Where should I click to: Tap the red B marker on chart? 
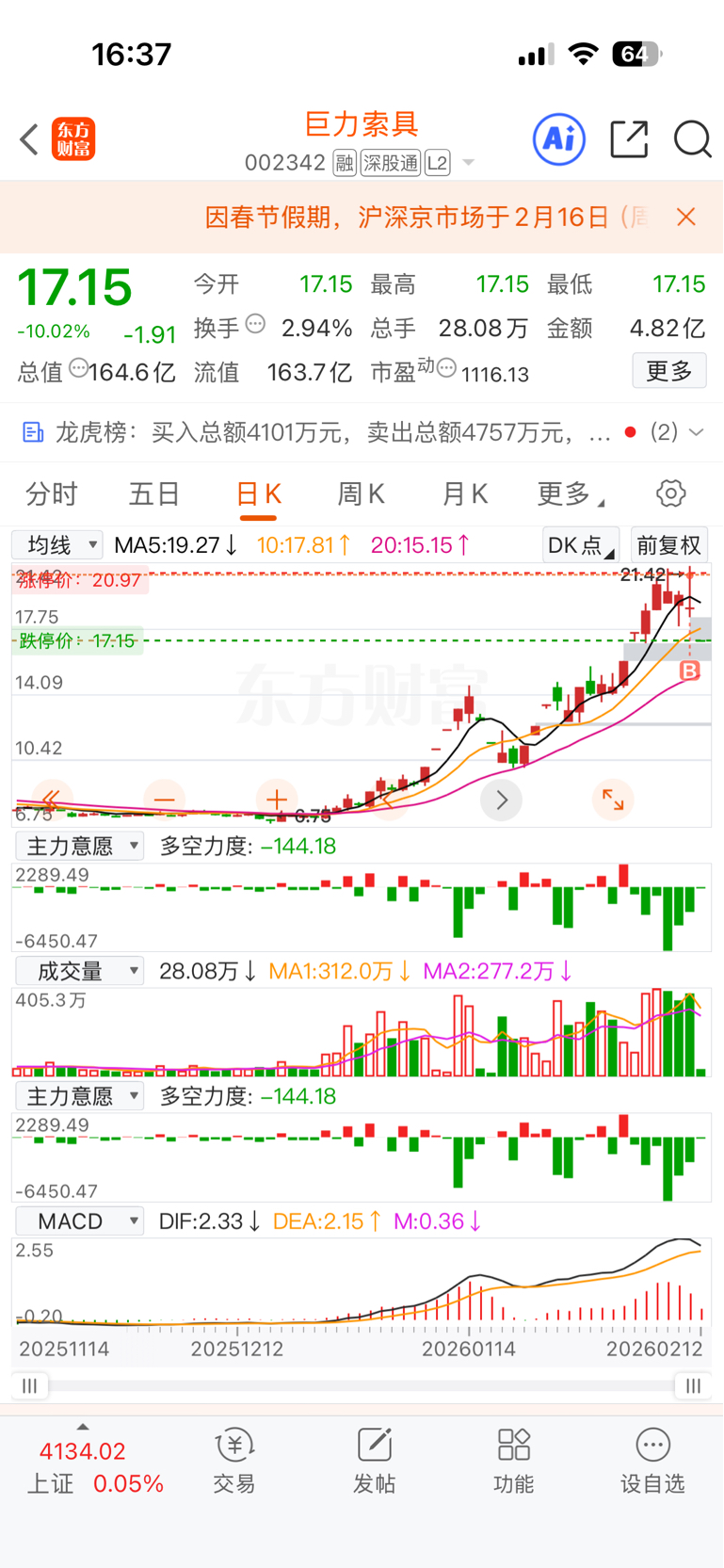[690, 671]
